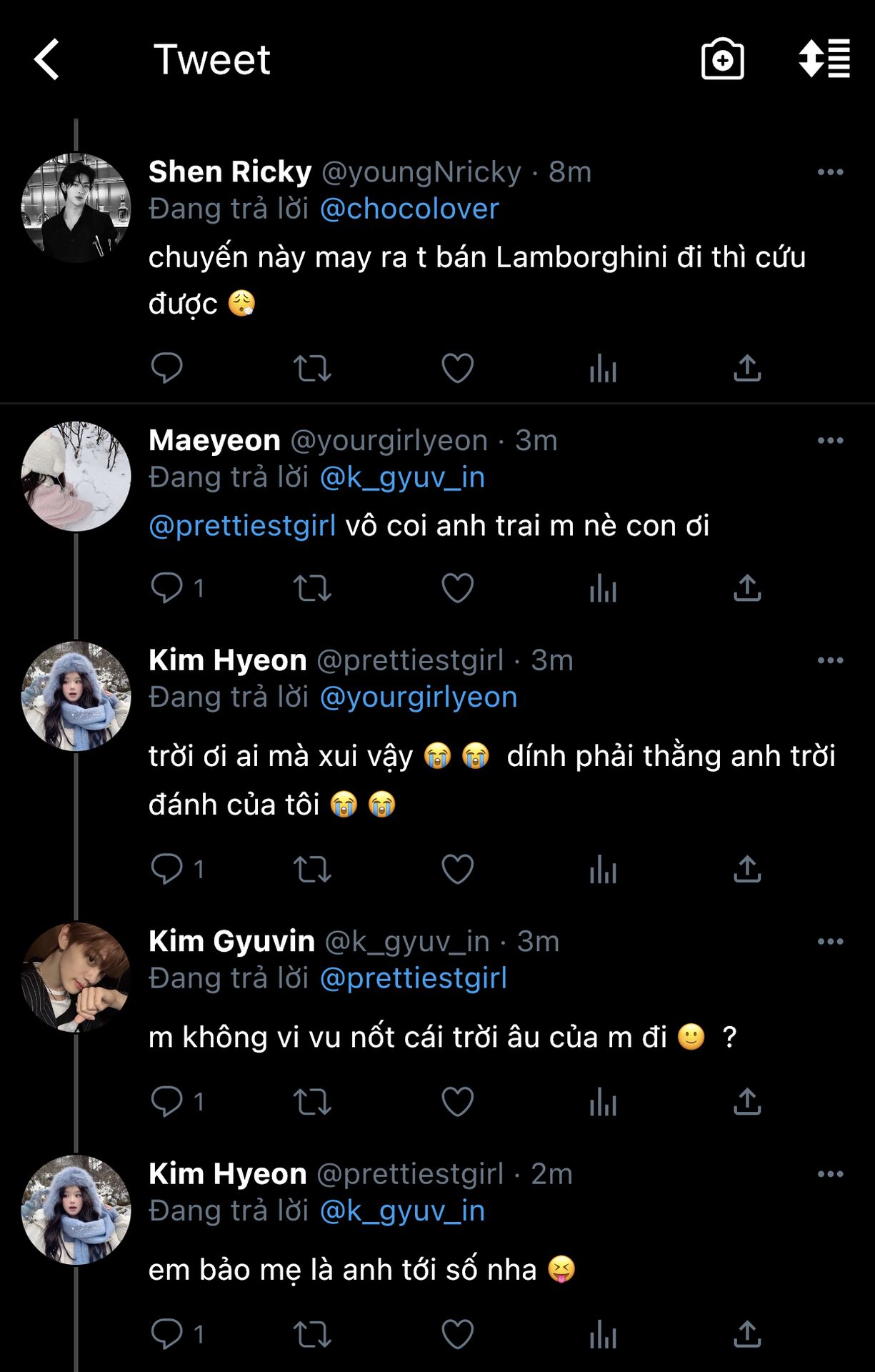Open more options on Kim Gyuvin's tweet

tap(830, 942)
